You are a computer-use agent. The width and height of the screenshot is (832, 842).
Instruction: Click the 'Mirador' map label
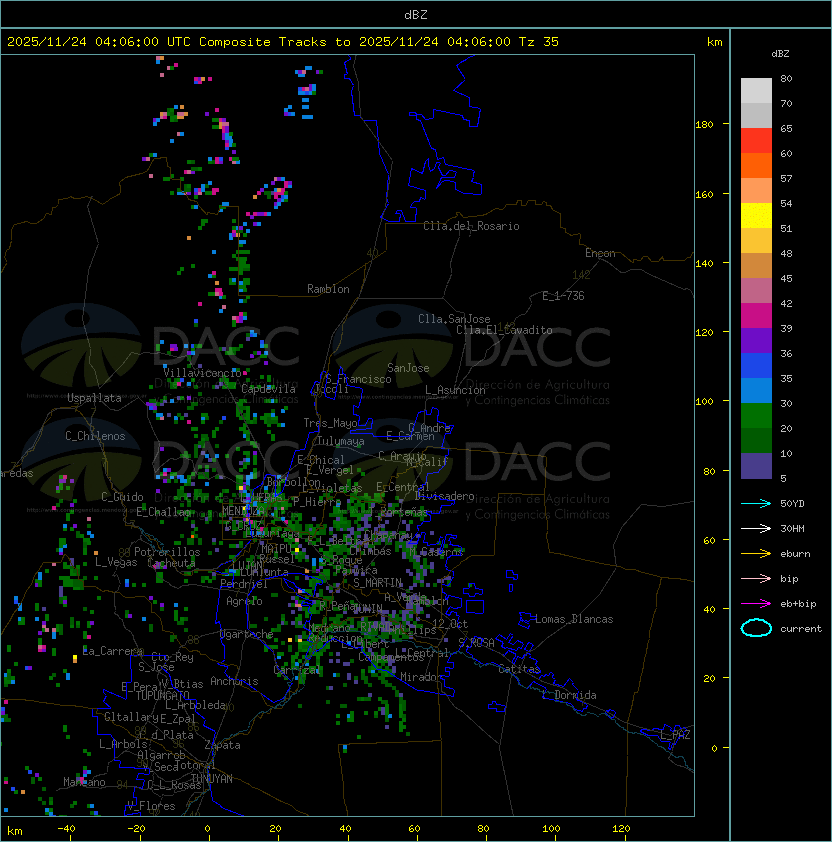coord(421,677)
